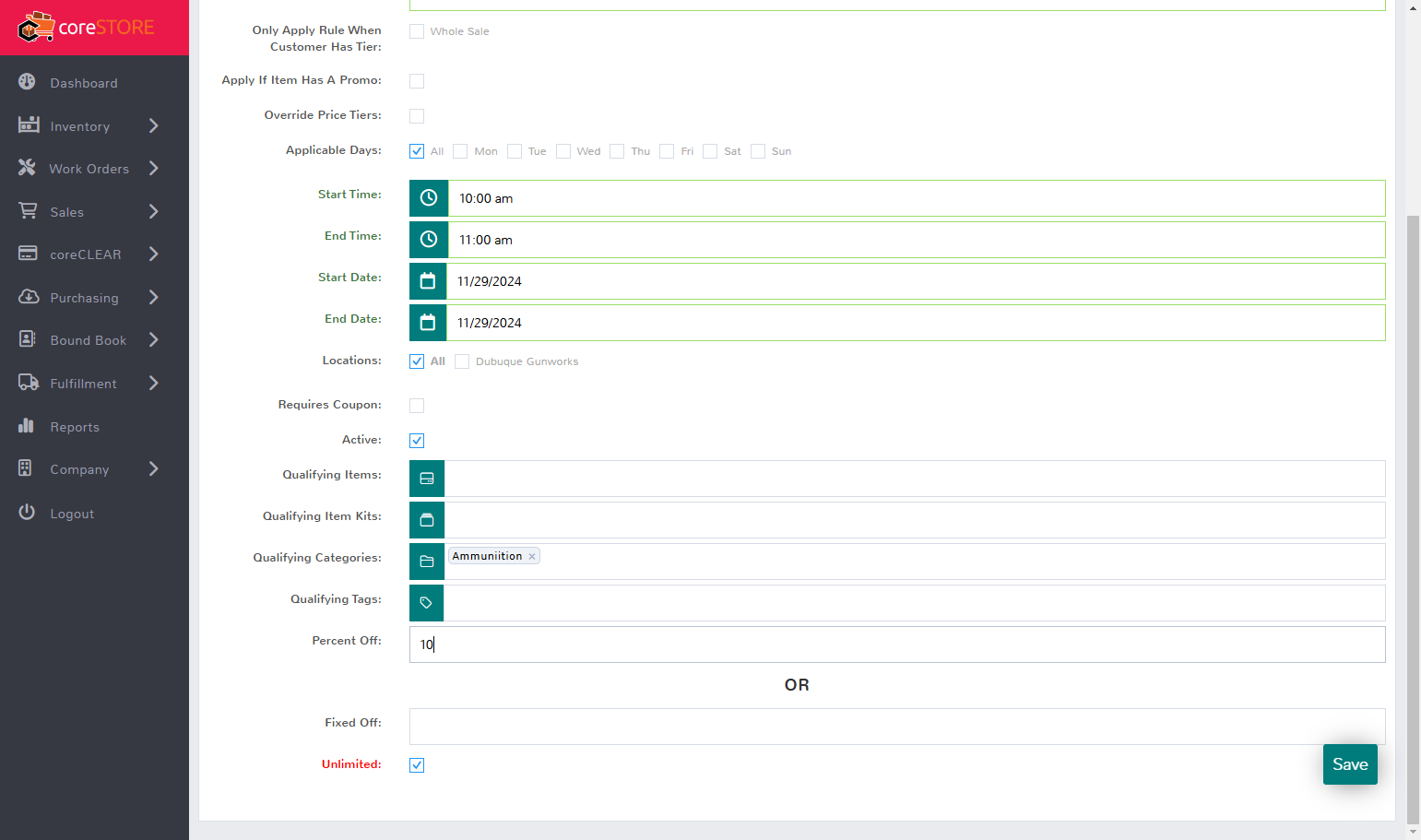Click the Work Orders tools icon
Screen dimensions: 1421x840
[28, 168]
